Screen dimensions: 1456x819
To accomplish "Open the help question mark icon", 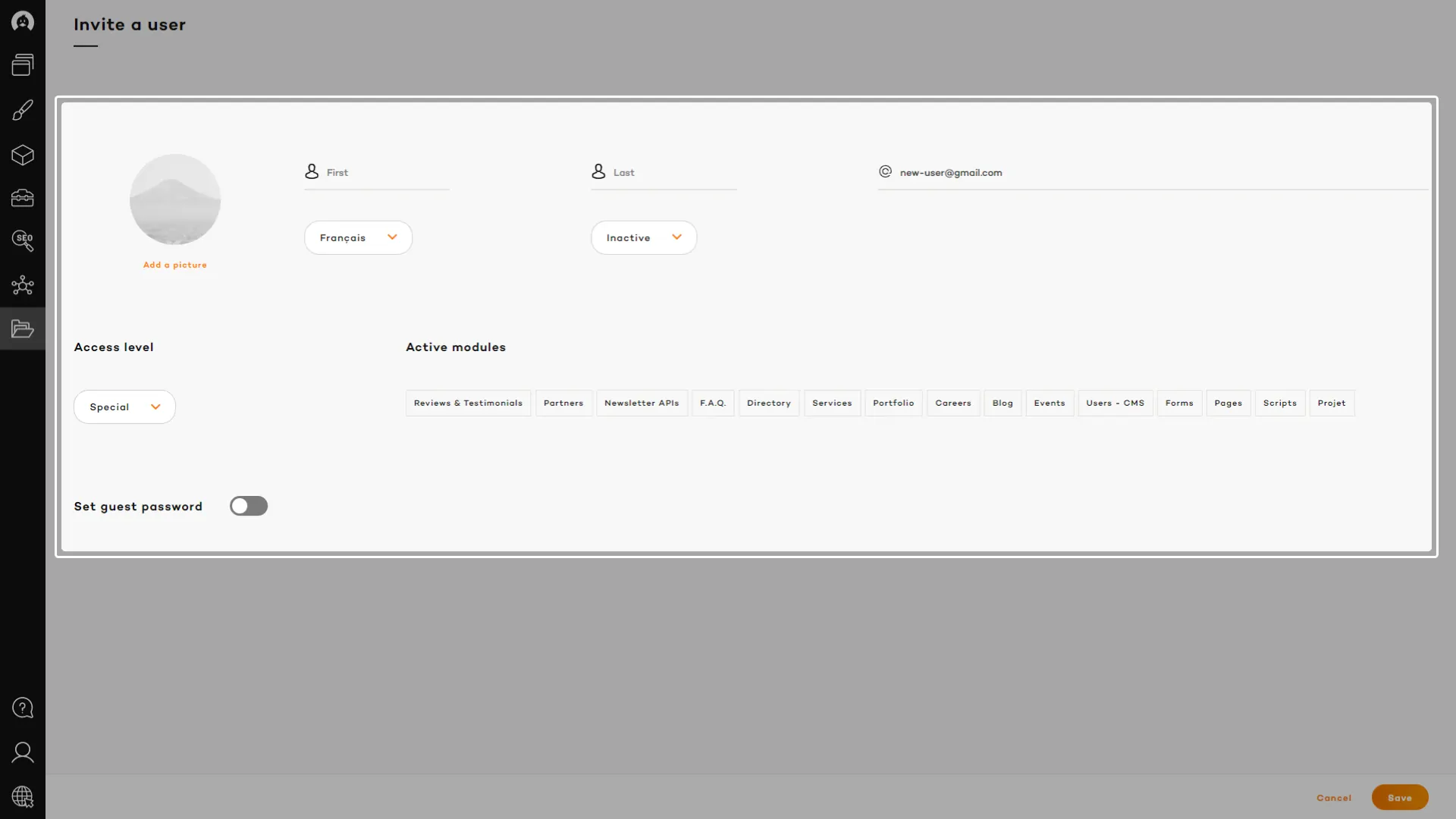I will pyautogui.click(x=23, y=708).
